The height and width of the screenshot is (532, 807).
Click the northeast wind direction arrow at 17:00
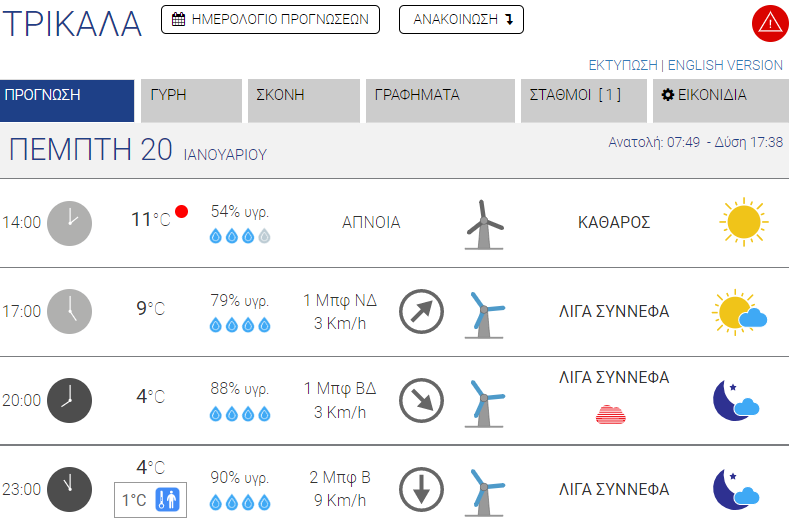pos(421,311)
